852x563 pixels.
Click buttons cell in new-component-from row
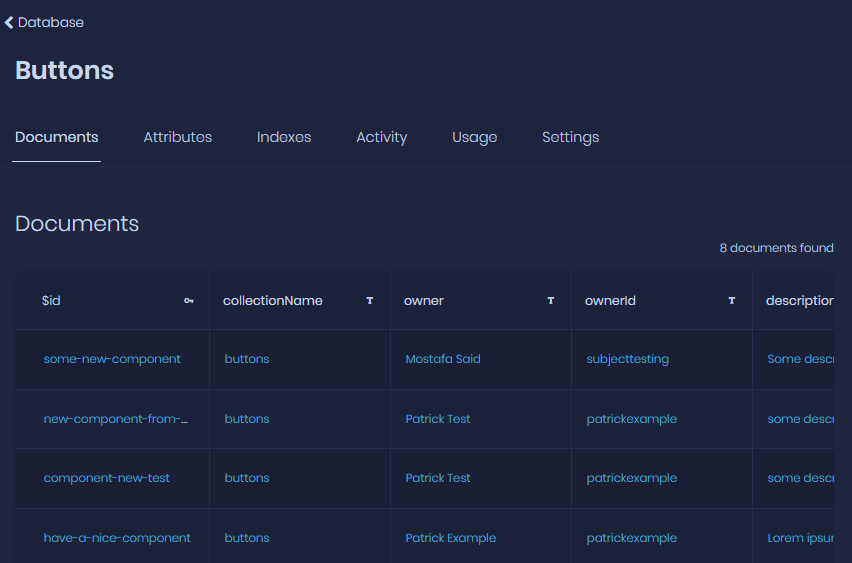[247, 419]
